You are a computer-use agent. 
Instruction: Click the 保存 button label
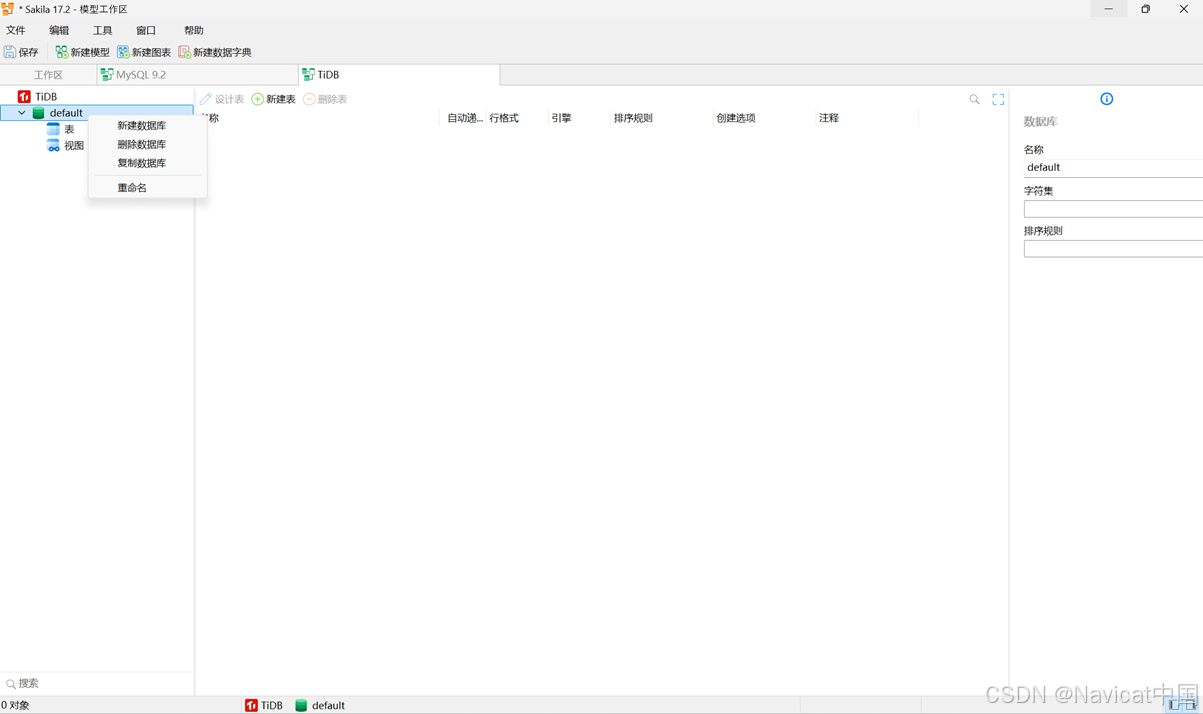(29, 52)
